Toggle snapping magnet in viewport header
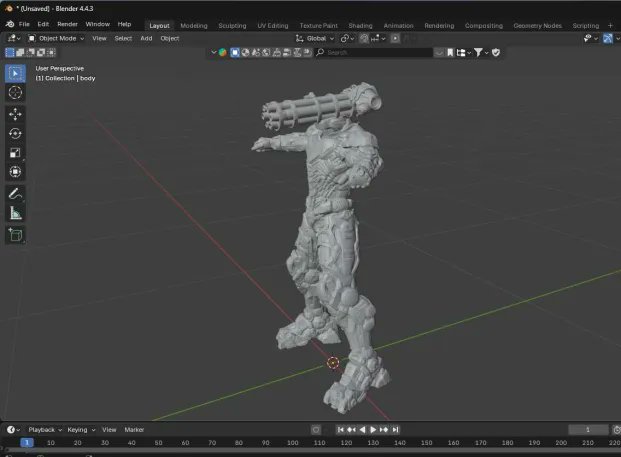The width and height of the screenshot is (621, 457). [364, 38]
